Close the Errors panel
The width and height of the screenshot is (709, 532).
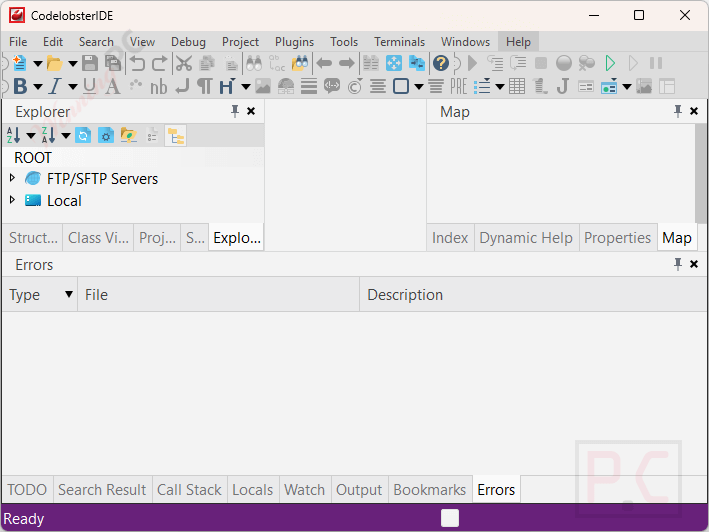694,264
